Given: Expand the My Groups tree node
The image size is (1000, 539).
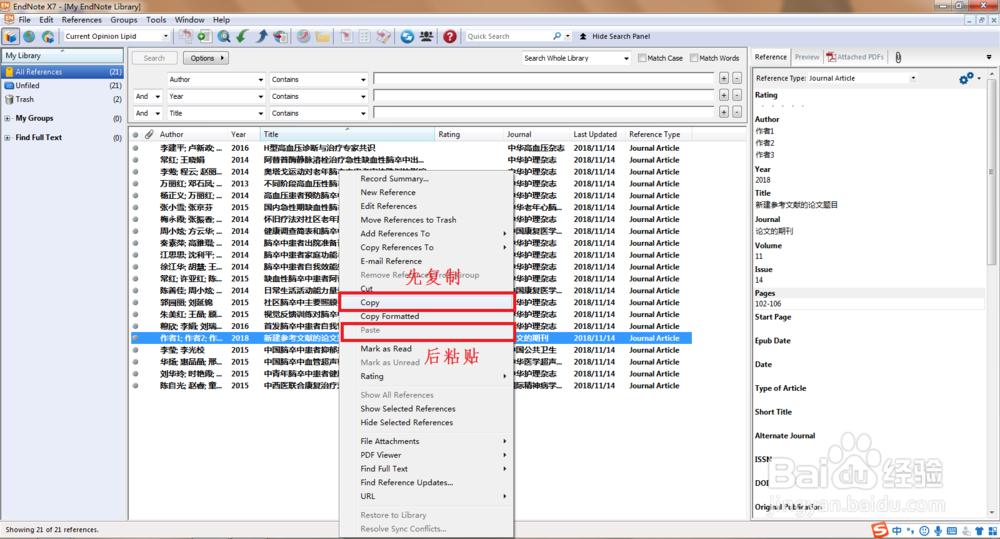Looking at the screenshot, I should (x=7, y=119).
